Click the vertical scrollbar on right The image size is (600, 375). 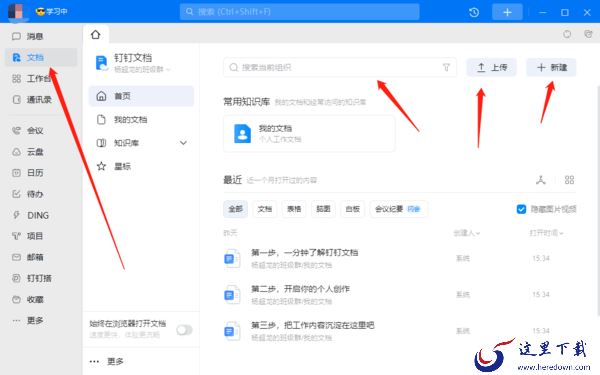click(597, 201)
